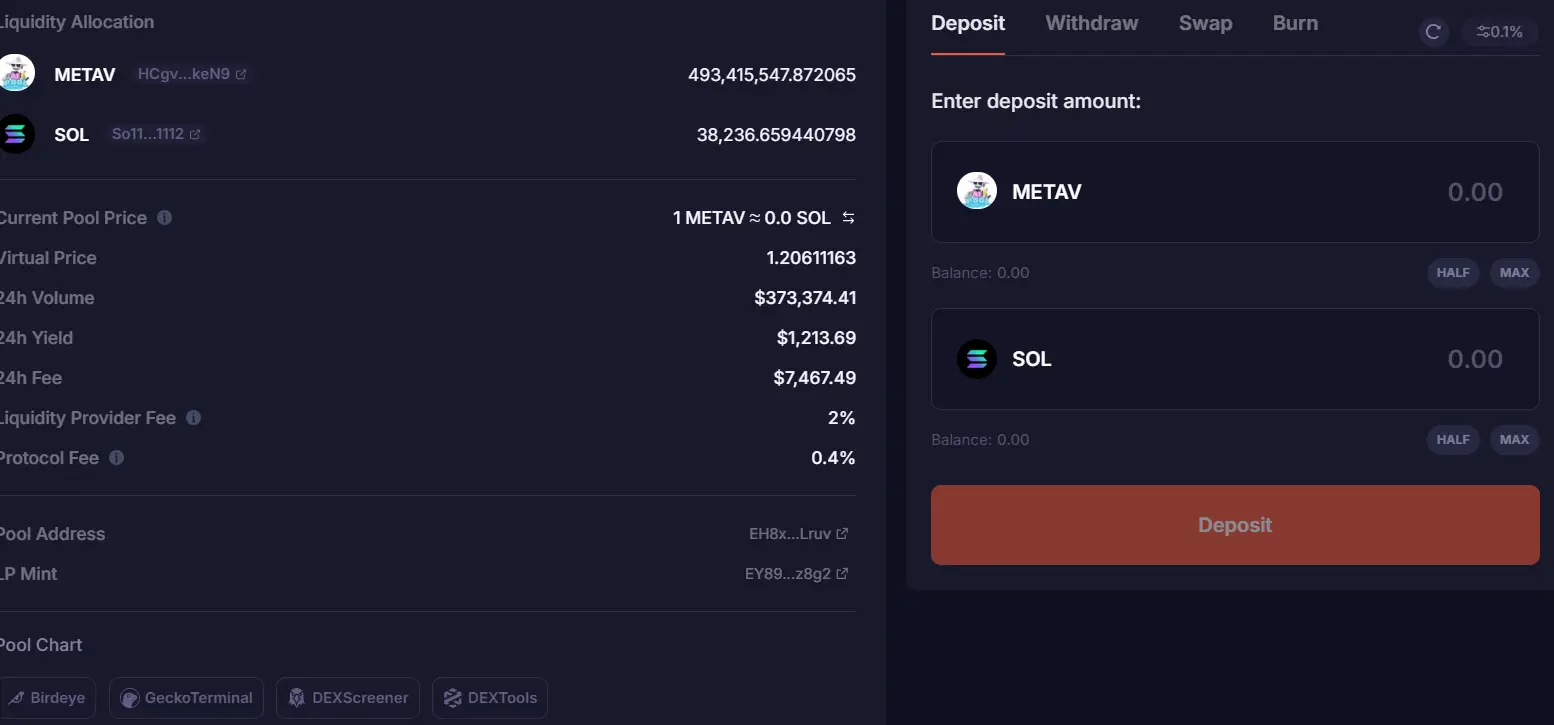1554x725 pixels.
Task: Click MAX for the SOL balance
Action: click(x=1514, y=440)
